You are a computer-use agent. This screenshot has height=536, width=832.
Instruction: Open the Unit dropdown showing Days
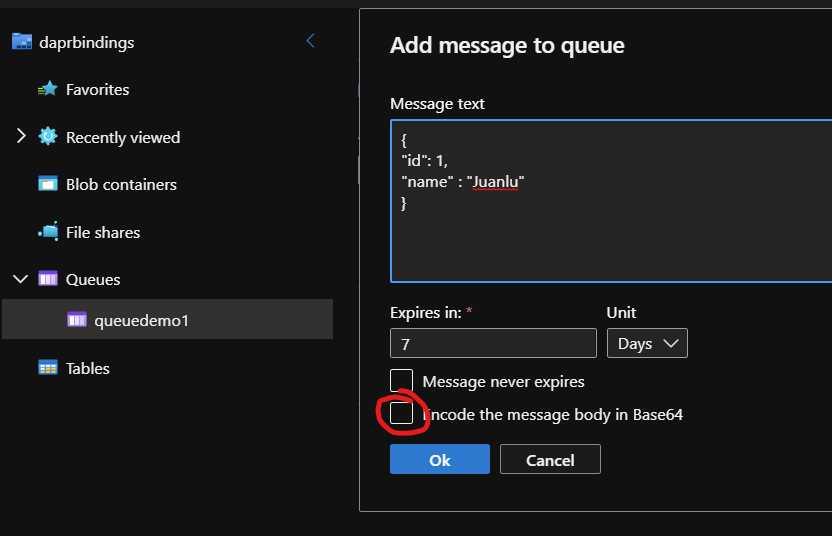646,343
